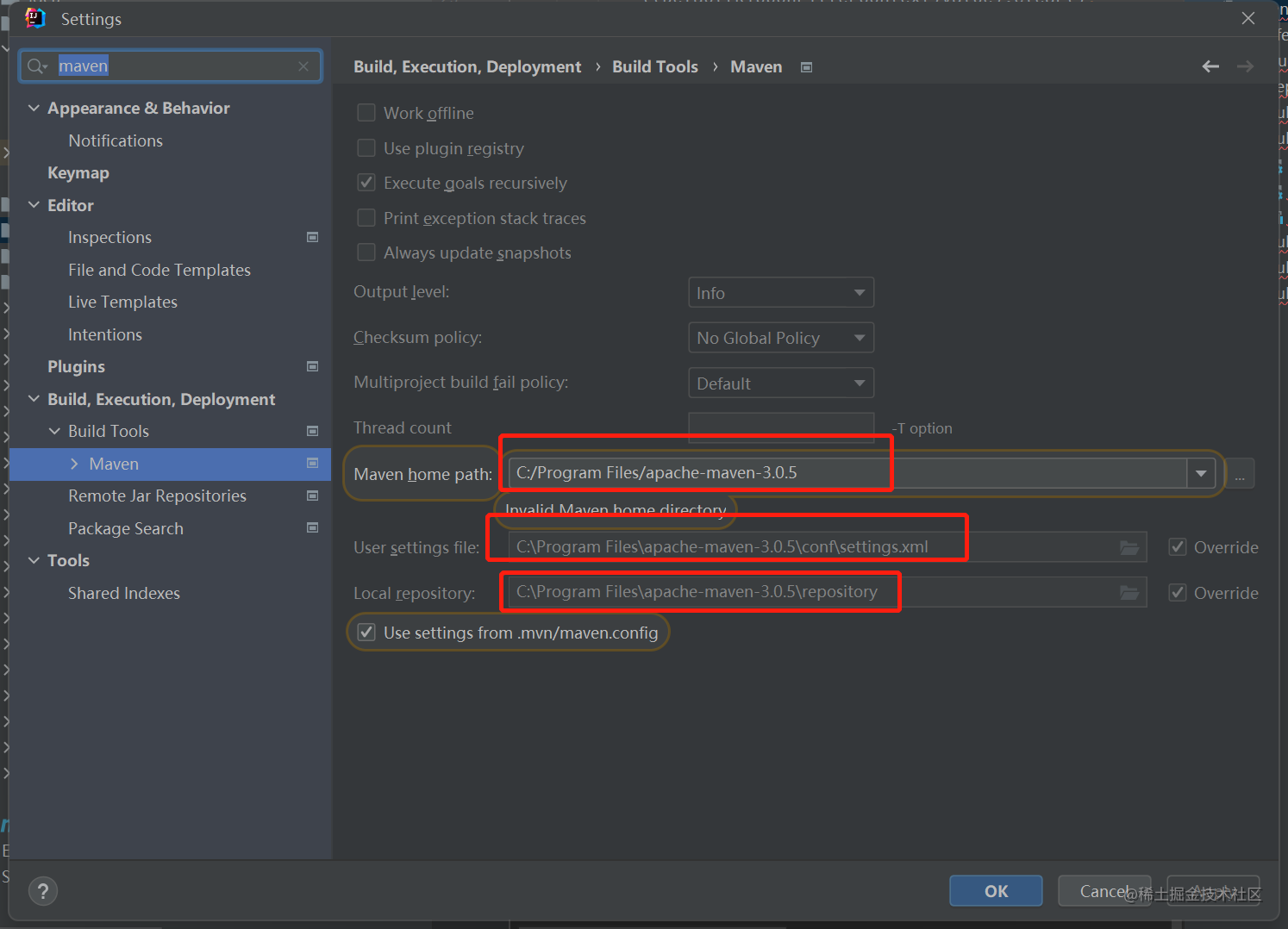Click the Local repository path field
Viewport: 1288px width, 929px height.
(828, 592)
